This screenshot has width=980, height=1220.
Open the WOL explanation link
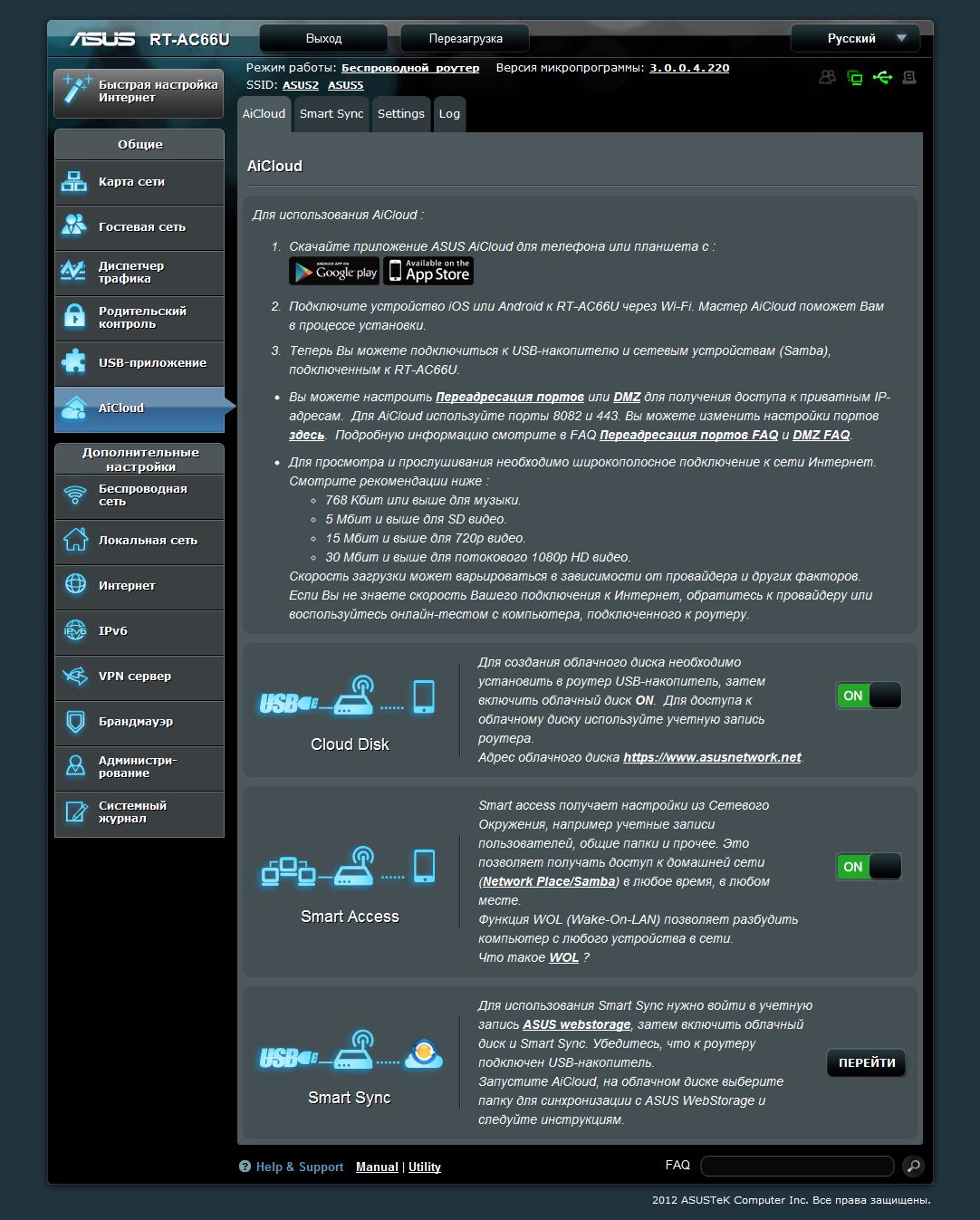pyautogui.click(x=563, y=957)
